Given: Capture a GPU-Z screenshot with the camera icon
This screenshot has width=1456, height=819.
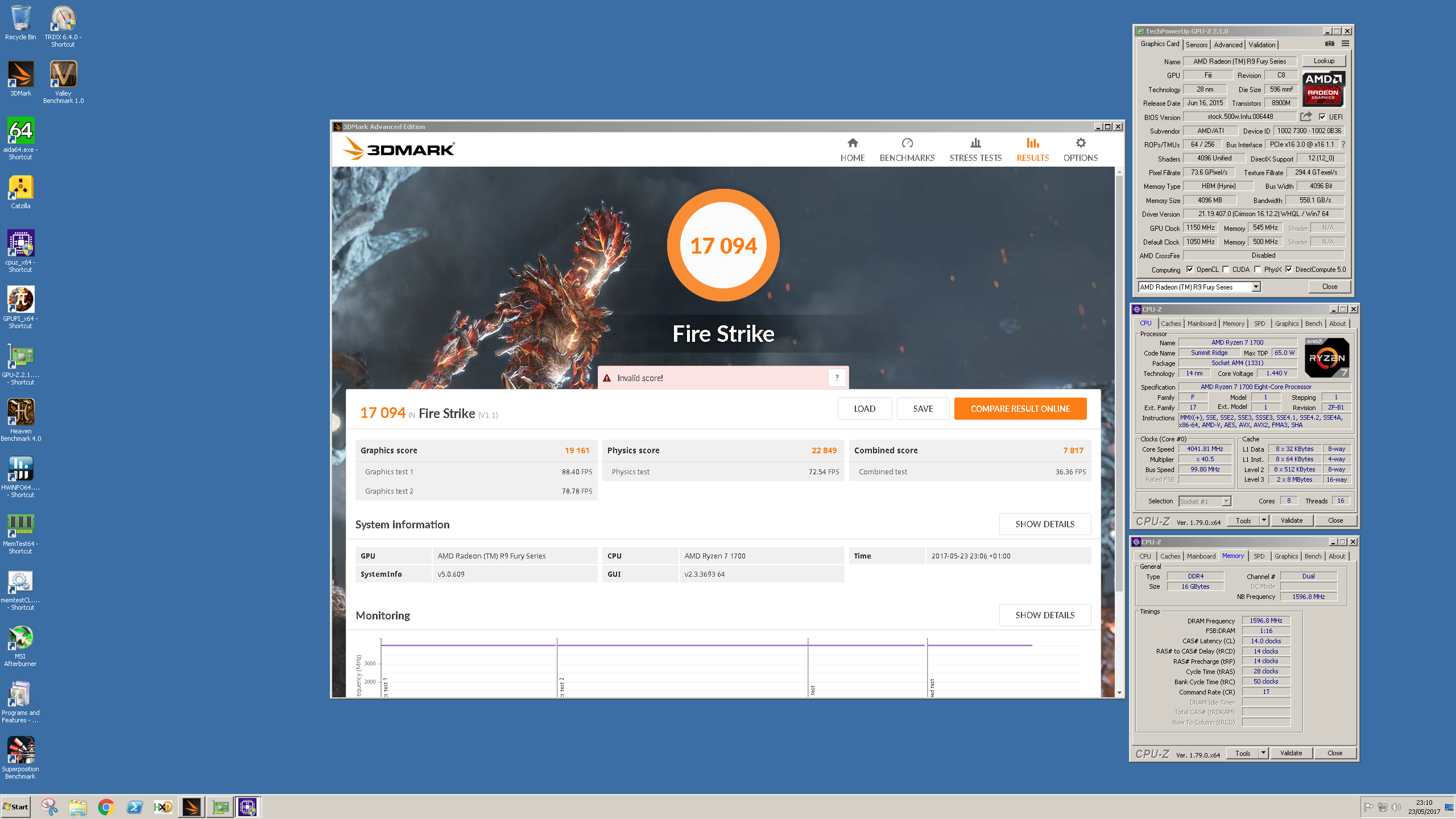Looking at the screenshot, I should (1329, 44).
